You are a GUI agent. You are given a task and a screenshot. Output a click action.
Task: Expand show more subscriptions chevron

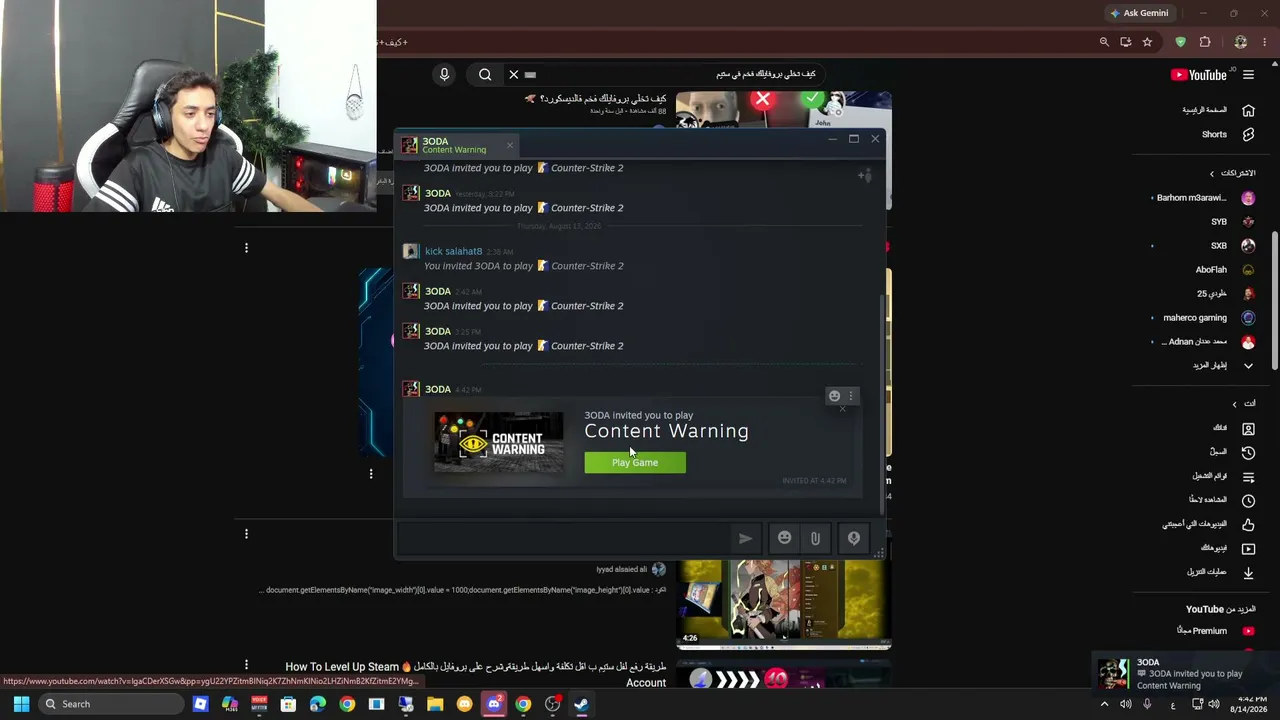tap(1248, 366)
